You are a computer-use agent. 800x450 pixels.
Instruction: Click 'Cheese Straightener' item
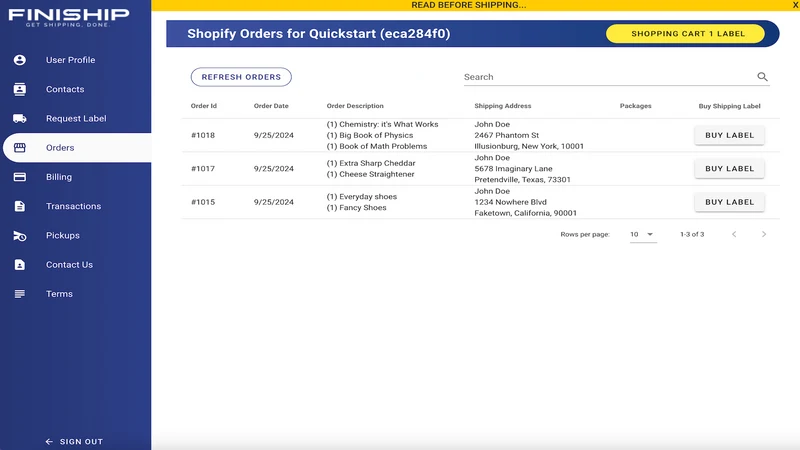point(370,174)
